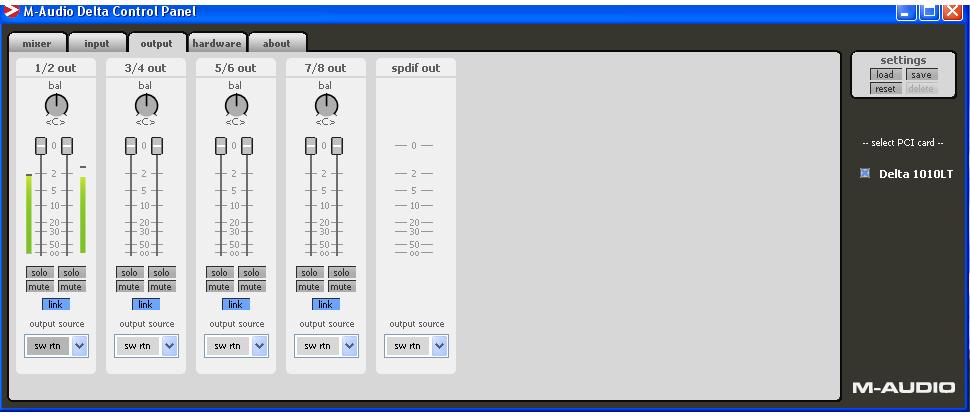This screenshot has height=417, width=970.
Task: Open the 3/4 out output source dropdown
Action: tap(147, 346)
